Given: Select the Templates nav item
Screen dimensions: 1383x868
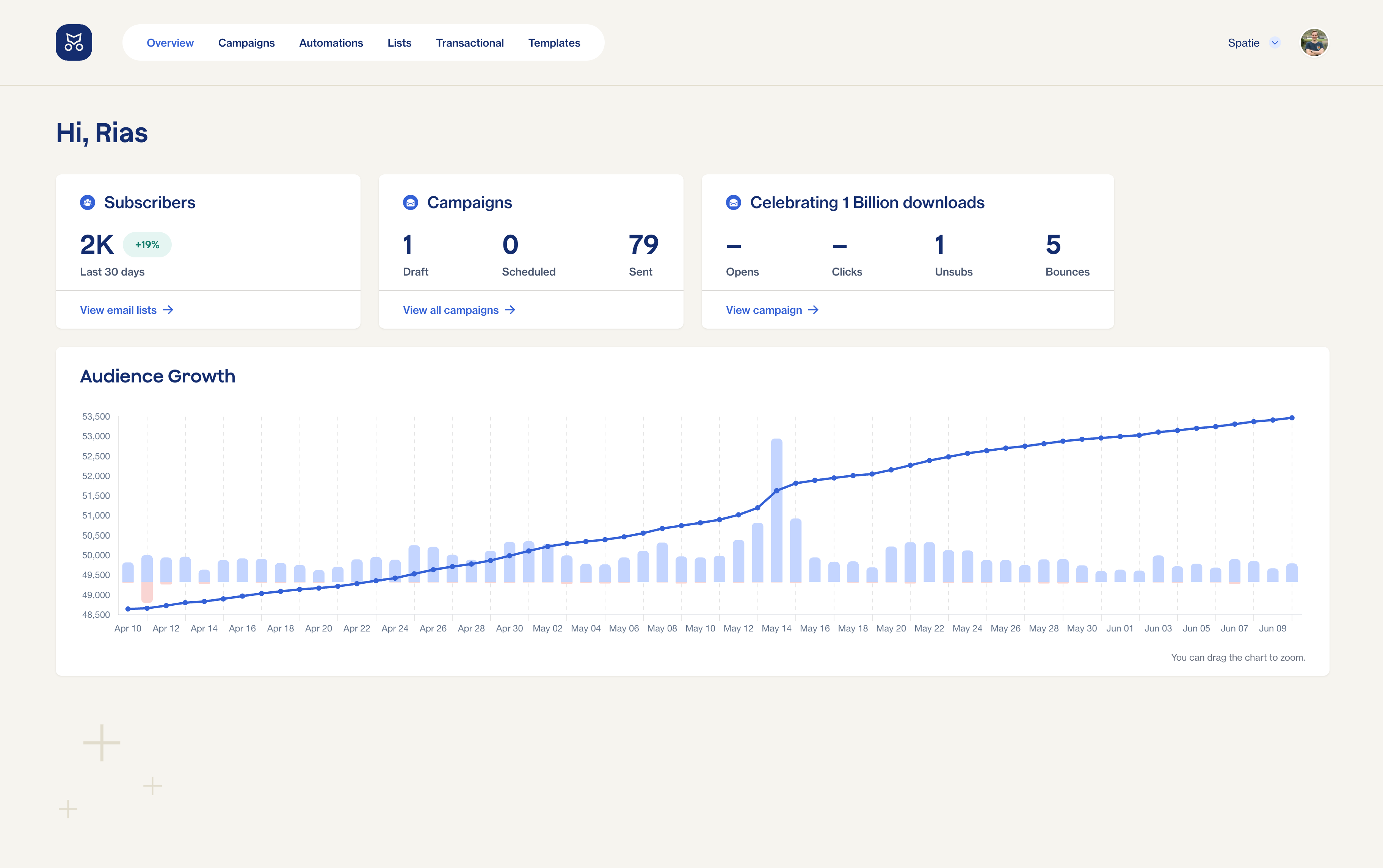Looking at the screenshot, I should (x=554, y=43).
